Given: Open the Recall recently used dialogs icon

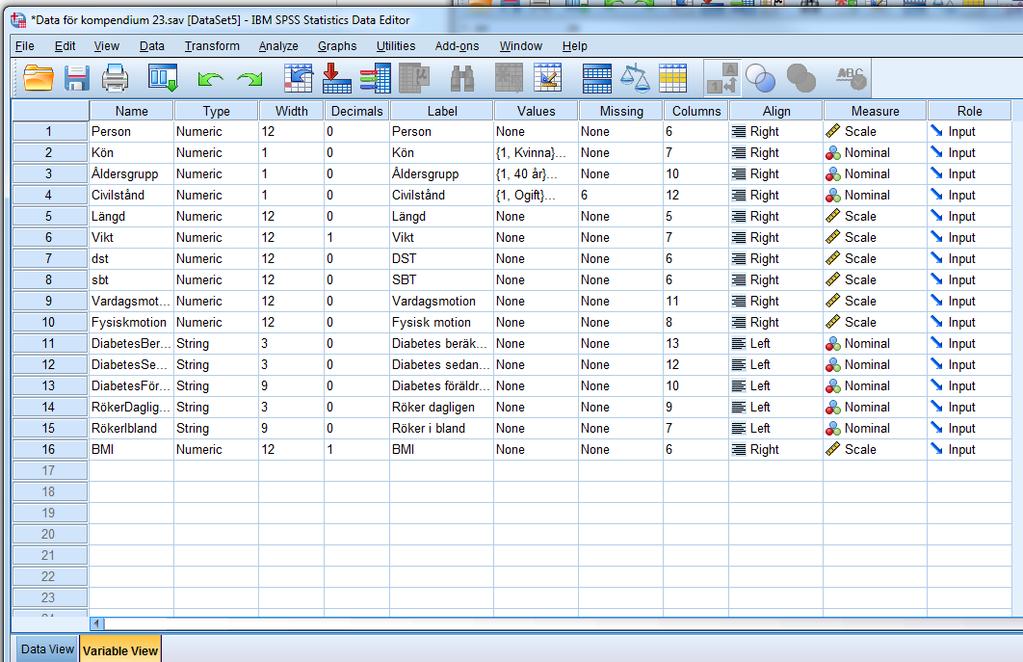Looking at the screenshot, I should (162, 78).
